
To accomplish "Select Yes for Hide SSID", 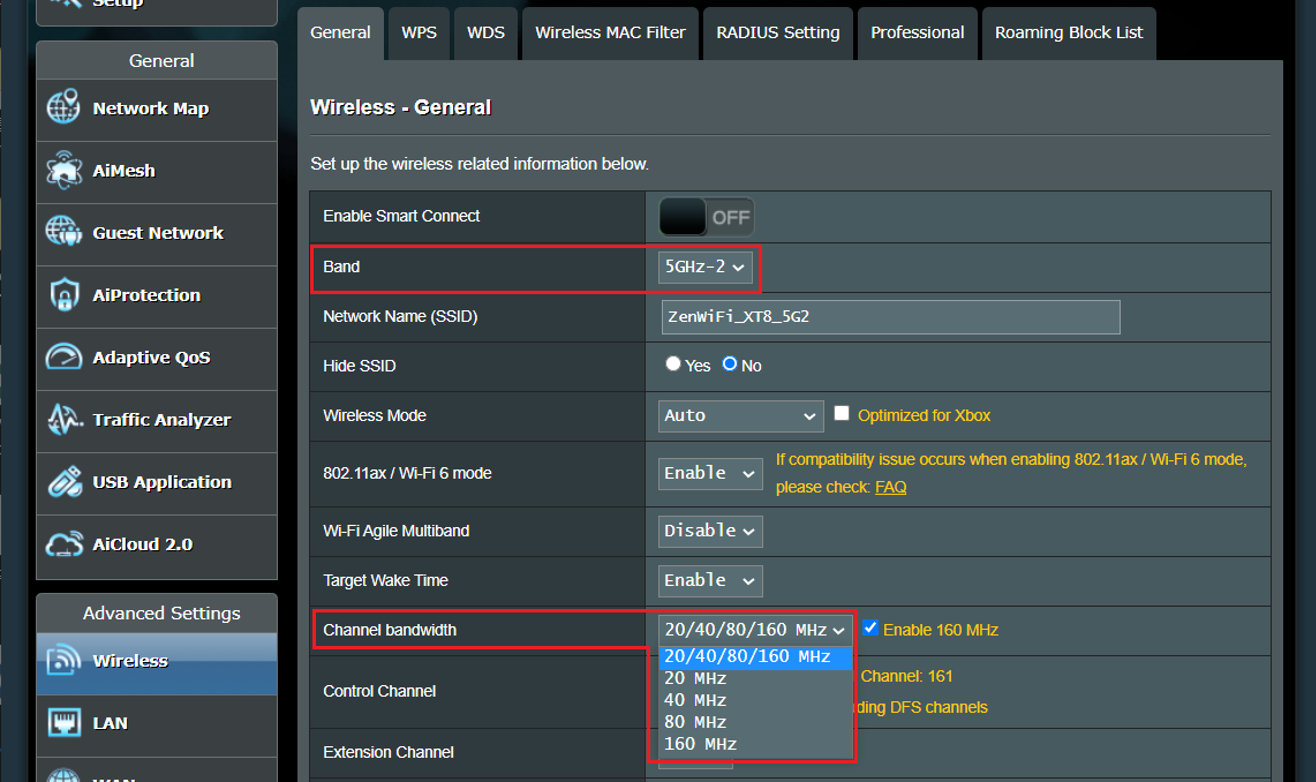I will pos(673,364).
